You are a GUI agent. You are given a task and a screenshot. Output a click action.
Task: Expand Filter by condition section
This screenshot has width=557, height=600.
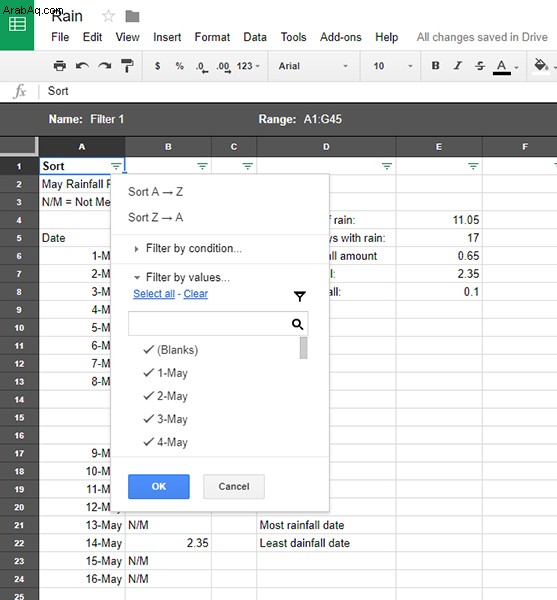(188, 248)
